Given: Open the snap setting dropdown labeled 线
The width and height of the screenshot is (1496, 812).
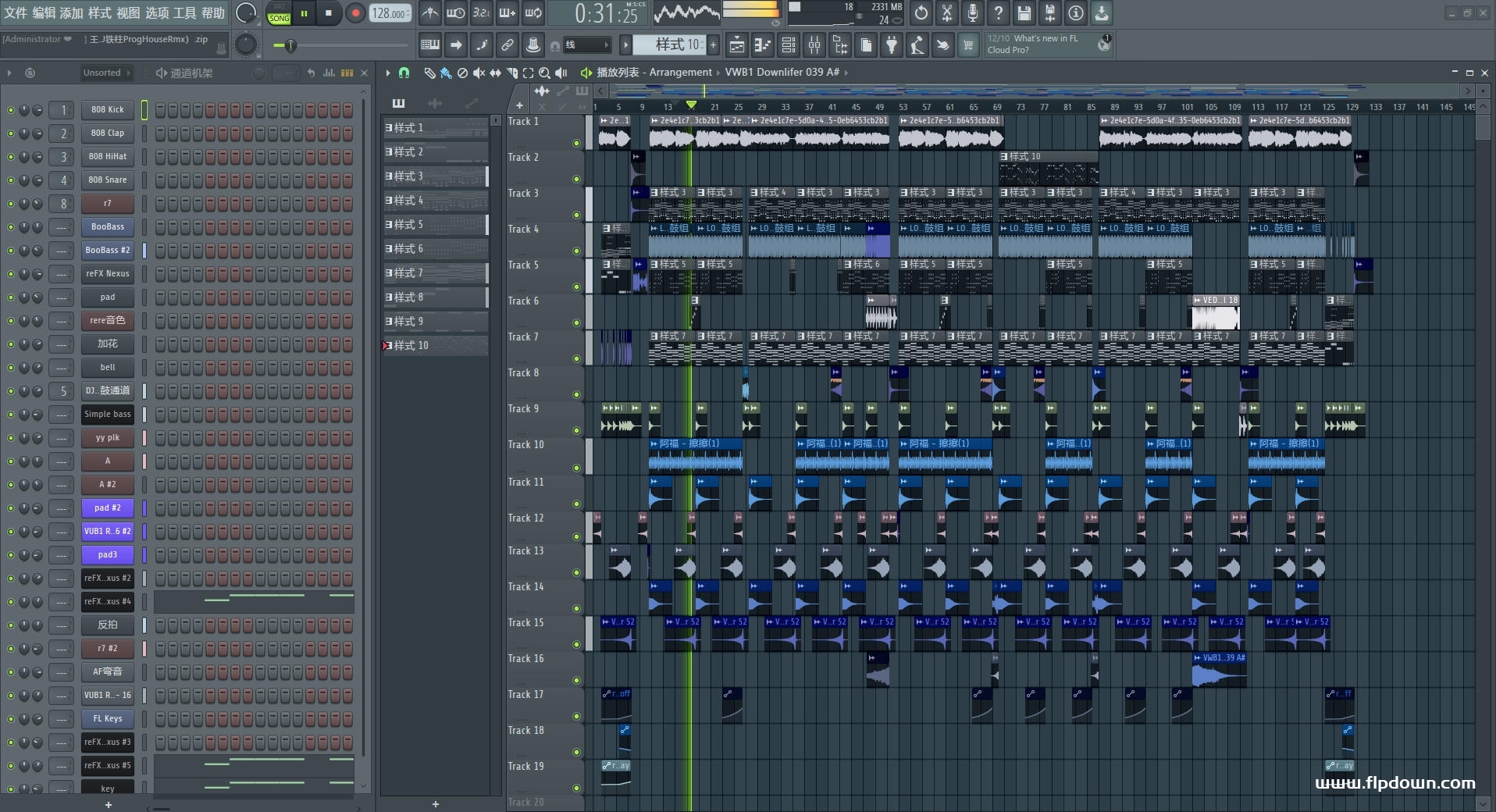Looking at the screenshot, I should (586, 45).
